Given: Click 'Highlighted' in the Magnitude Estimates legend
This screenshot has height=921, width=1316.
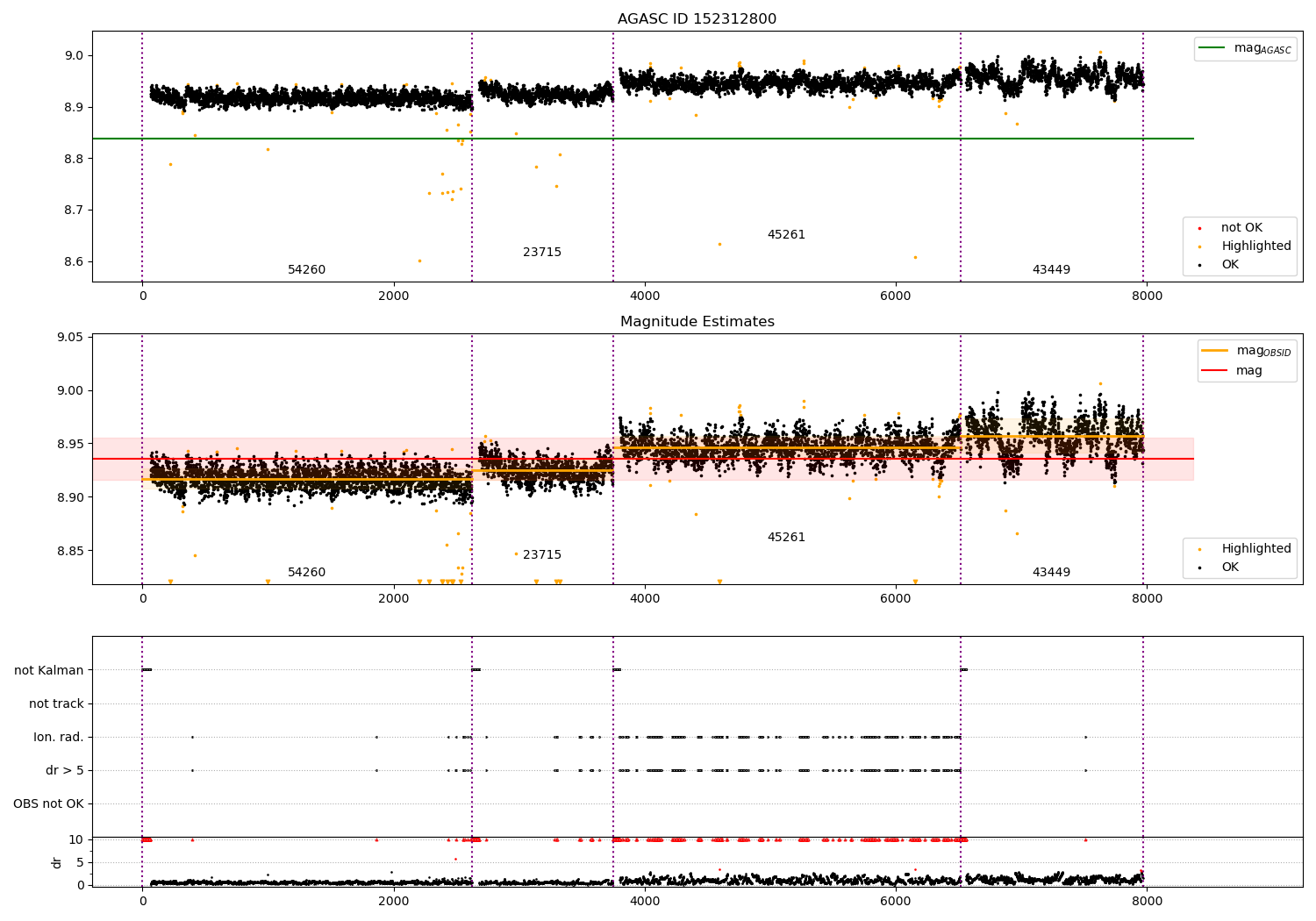Looking at the screenshot, I should [1244, 549].
